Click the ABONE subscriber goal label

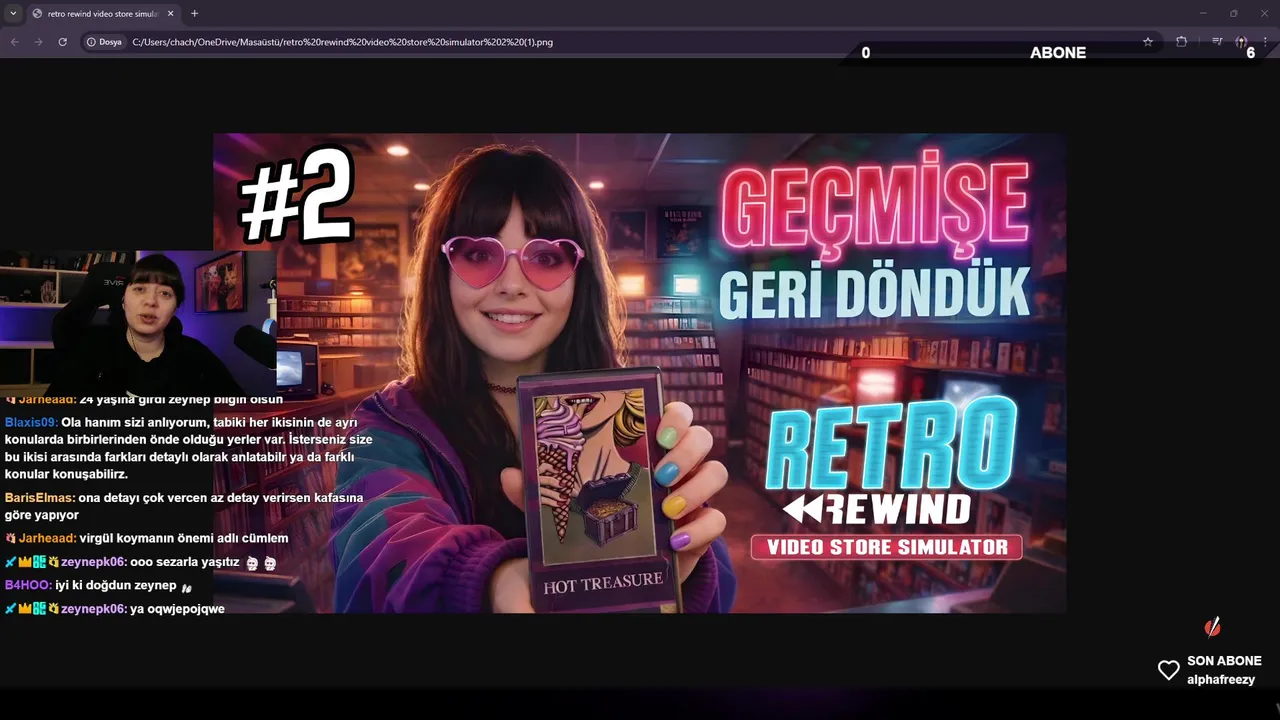(x=1058, y=53)
